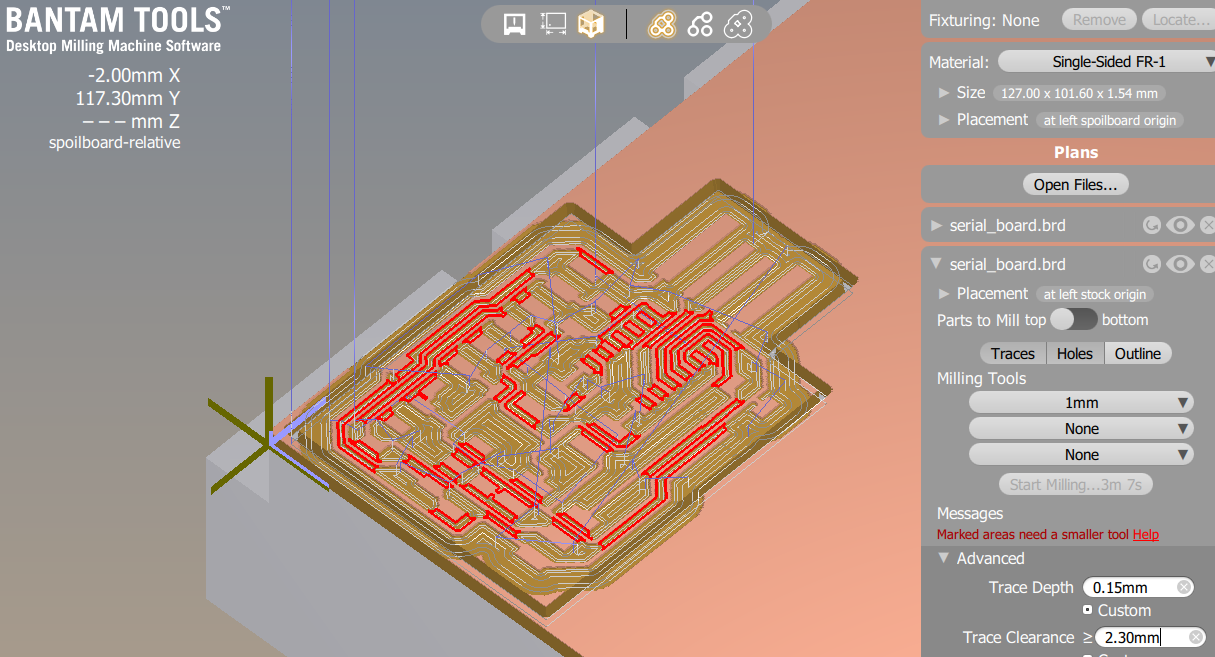Viewport: 1215px width, 657px height.
Task: Select the board outline preview icon
Action: [738, 24]
